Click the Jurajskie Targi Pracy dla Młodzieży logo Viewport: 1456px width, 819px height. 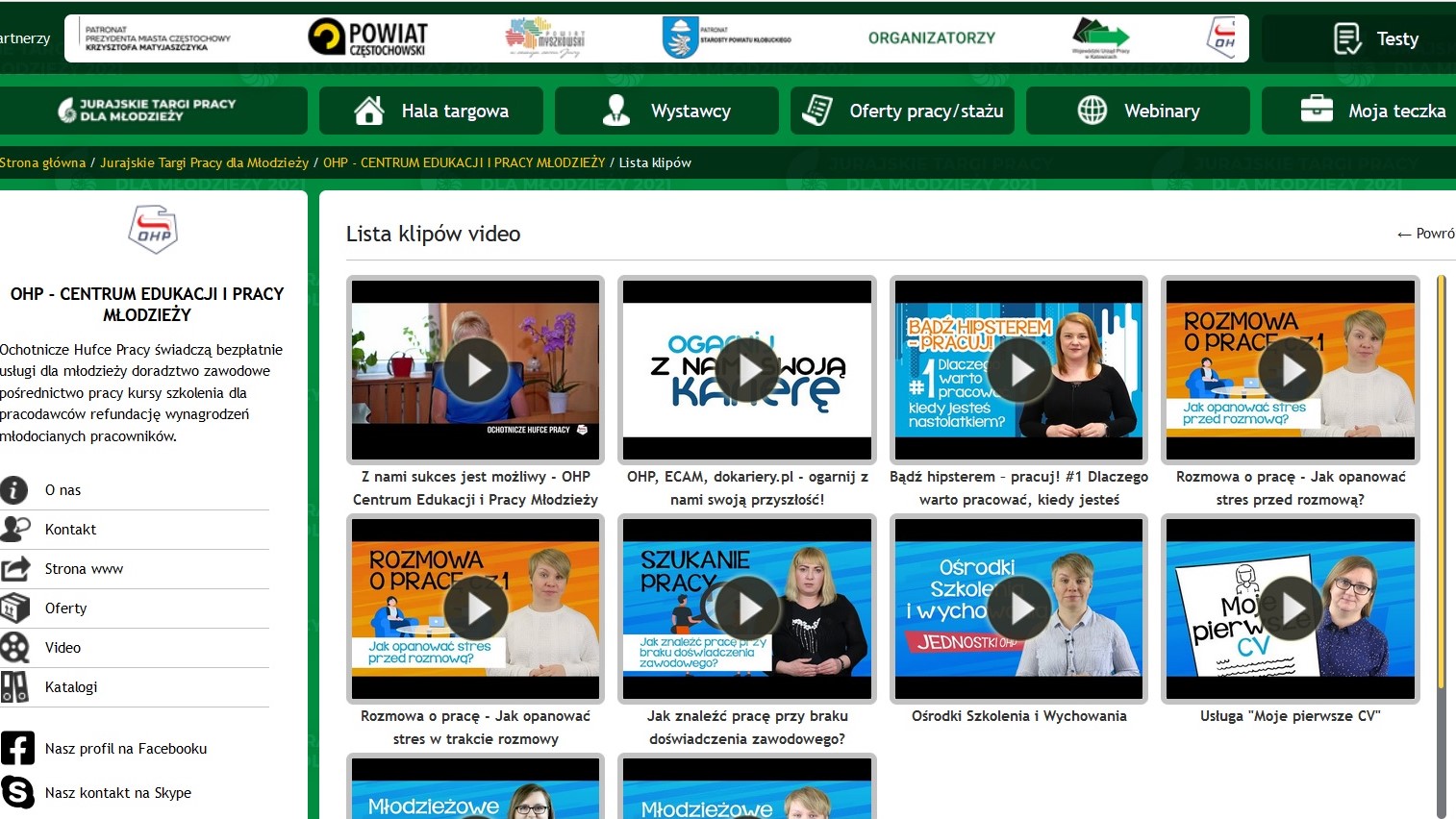tap(147, 111)
